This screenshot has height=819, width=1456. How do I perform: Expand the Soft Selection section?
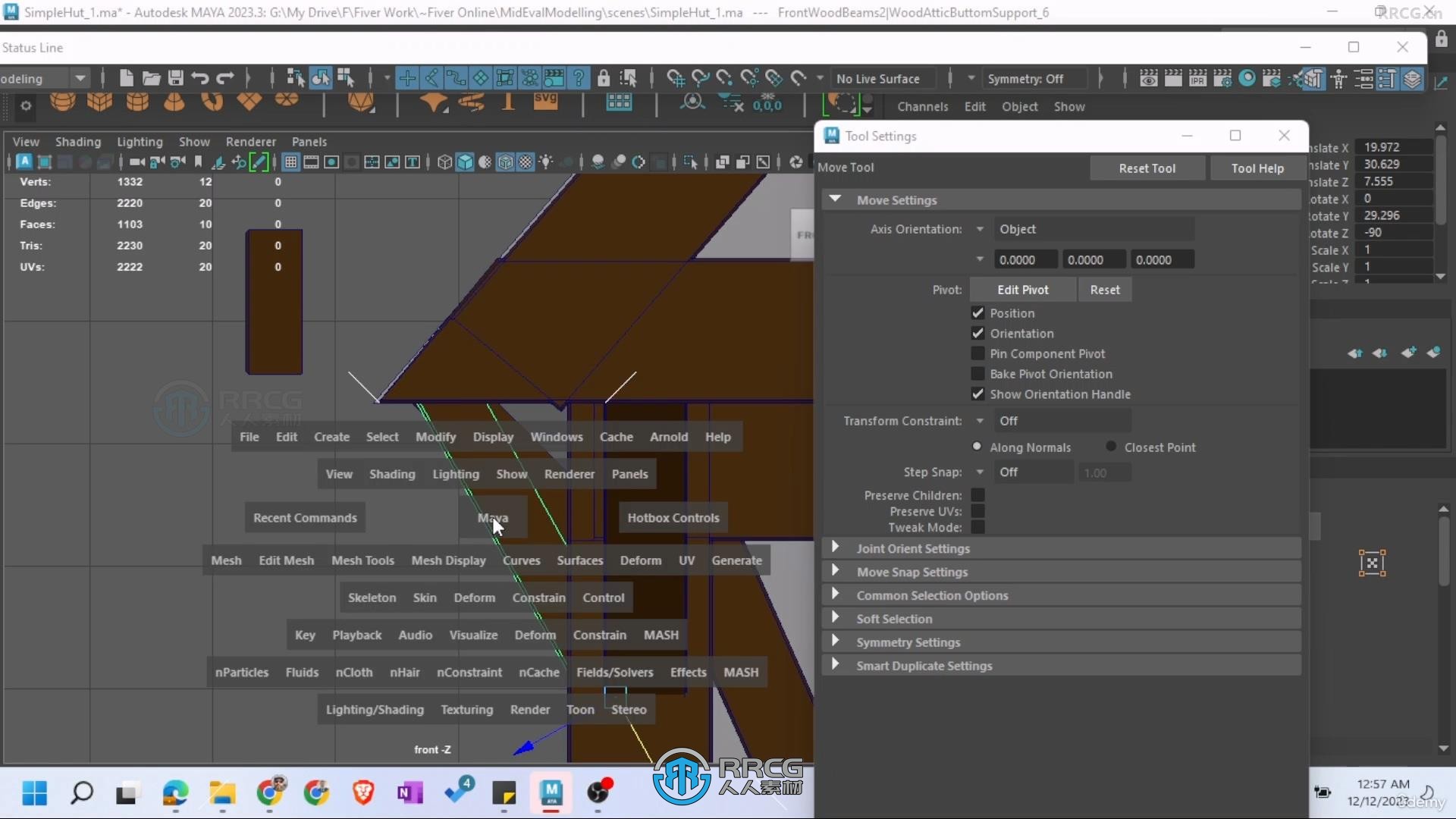pos(835,617)
